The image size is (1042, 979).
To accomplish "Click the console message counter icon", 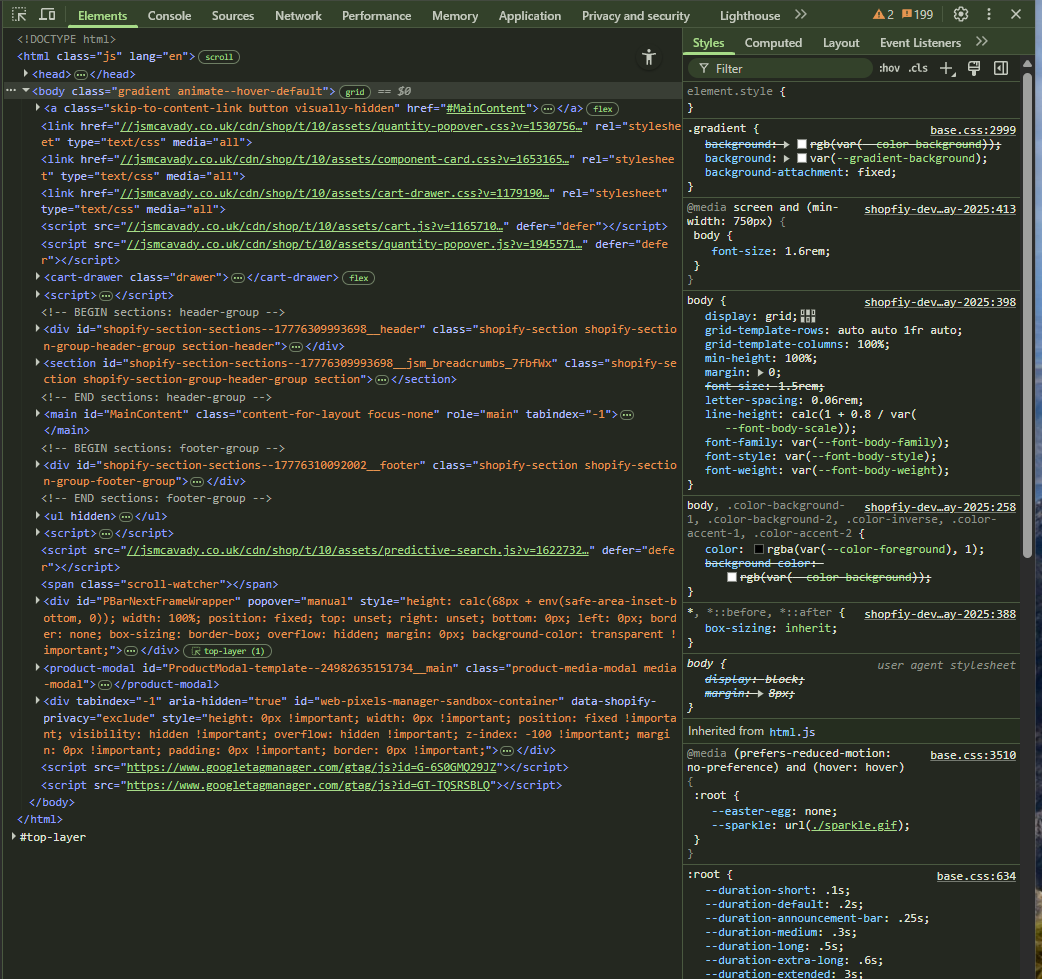I will [x=905, y=14].
